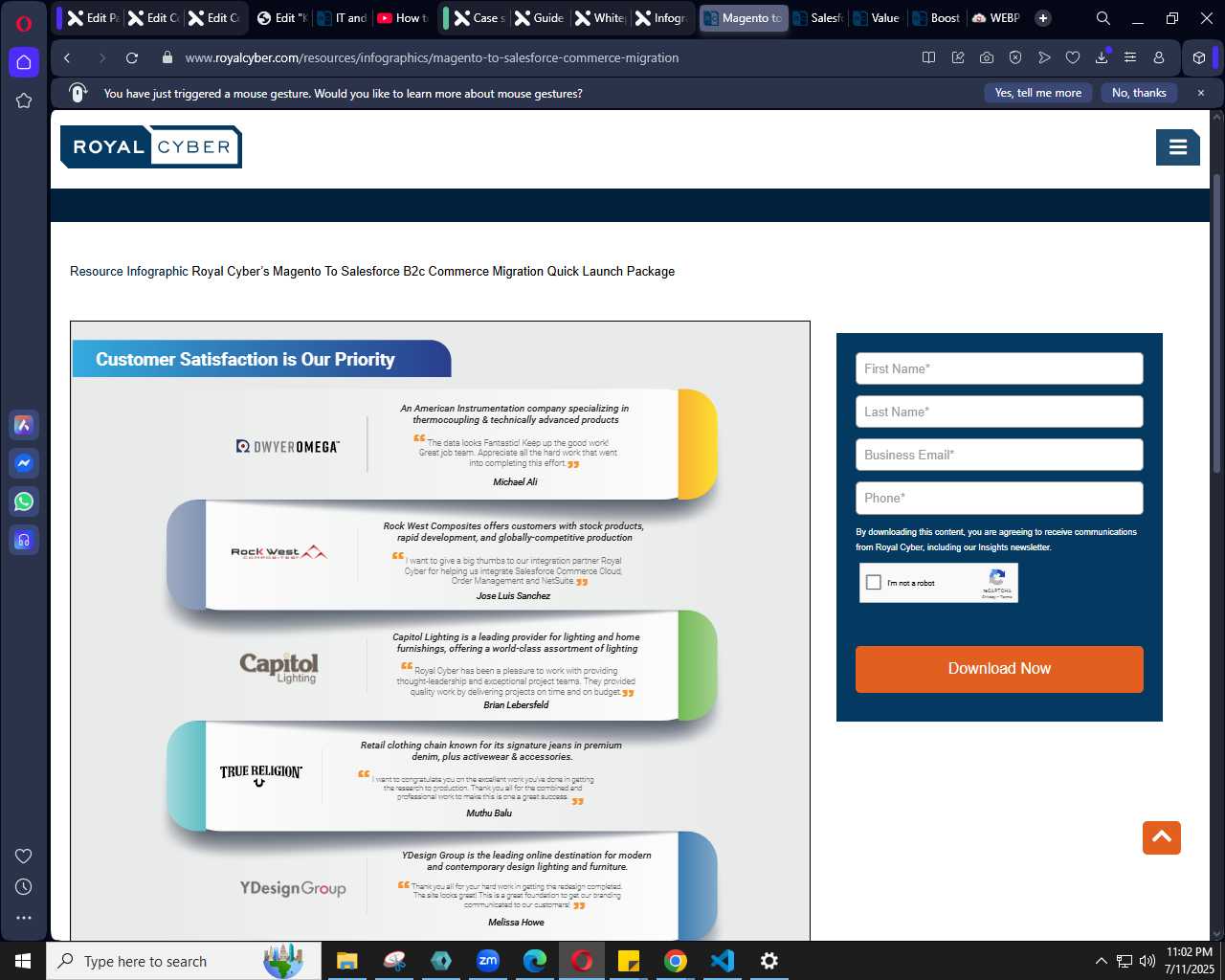This screenshot has width=1225, height=980.
Task: Add page to bookmarks heart icon
Action: [1073, 57]
